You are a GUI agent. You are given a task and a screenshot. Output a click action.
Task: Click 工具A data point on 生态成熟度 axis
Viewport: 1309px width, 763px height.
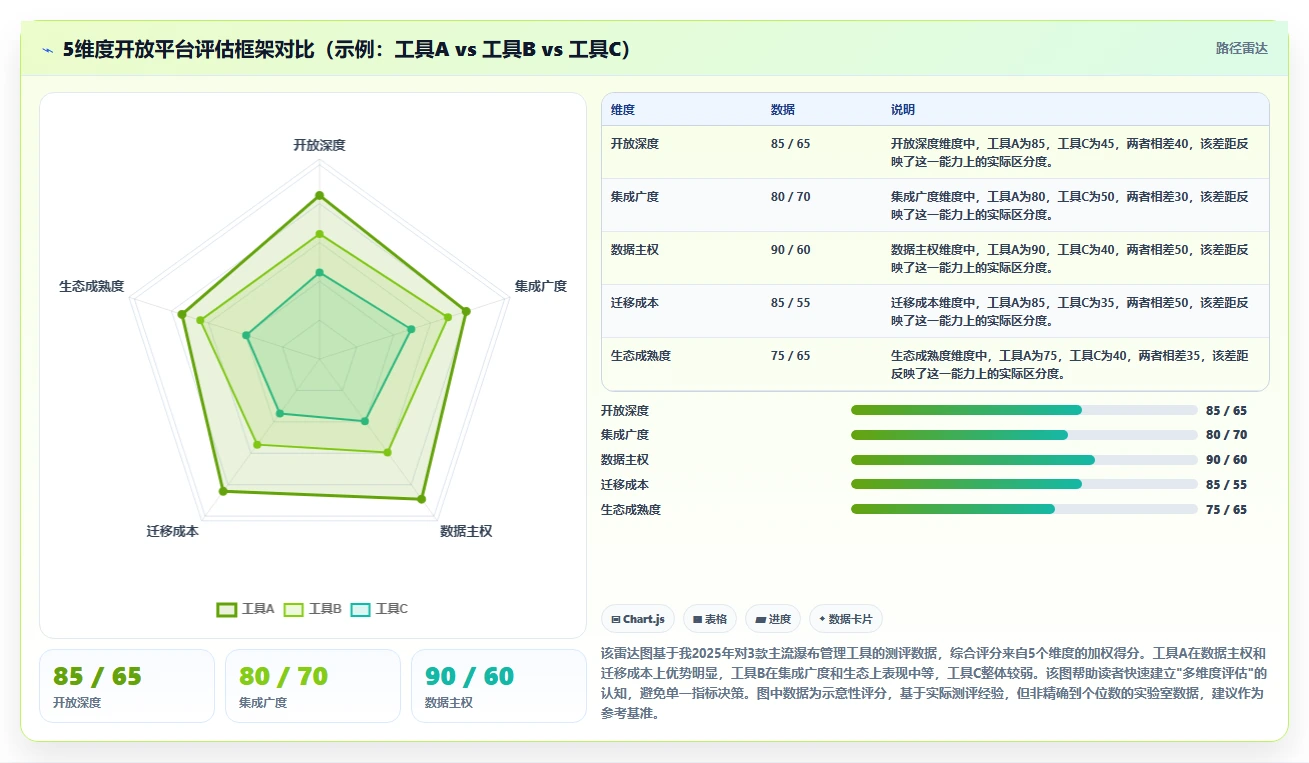(182, 314)
